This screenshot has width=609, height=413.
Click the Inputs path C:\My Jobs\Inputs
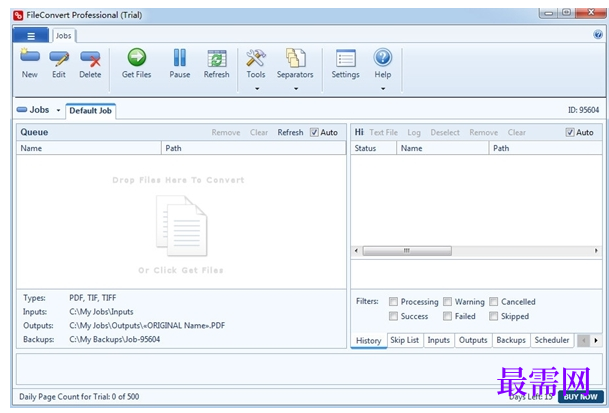[101, 312]
